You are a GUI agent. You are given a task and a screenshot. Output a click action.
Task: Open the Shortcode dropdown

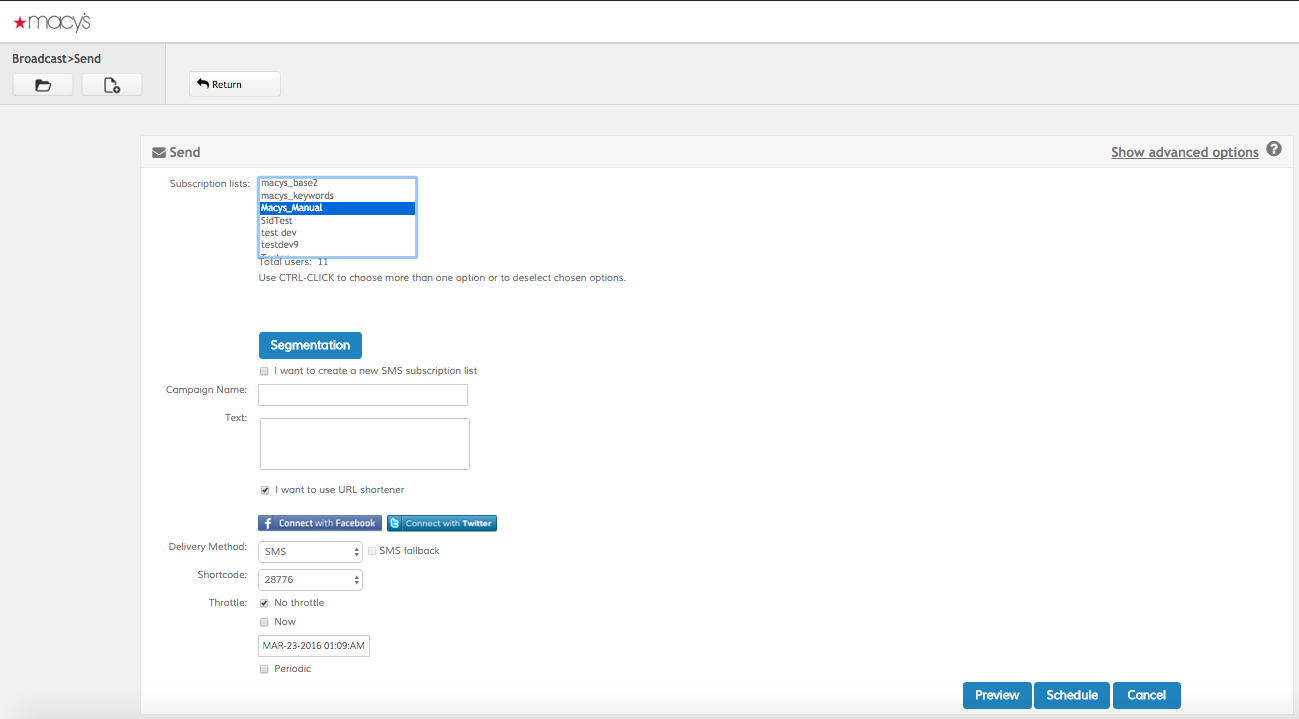click(x=310, y=580)
